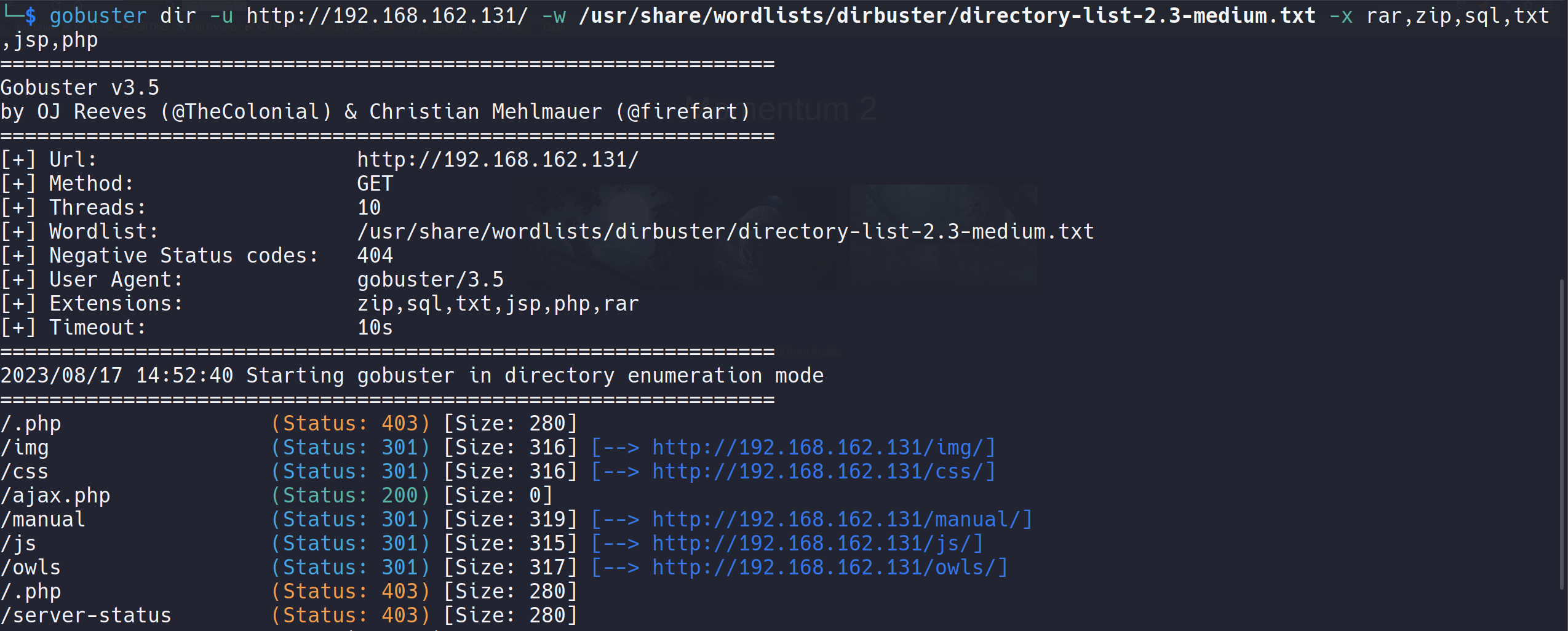Click the gobuster command word in prompt
1568x631 pixels.
click(98, 16)
